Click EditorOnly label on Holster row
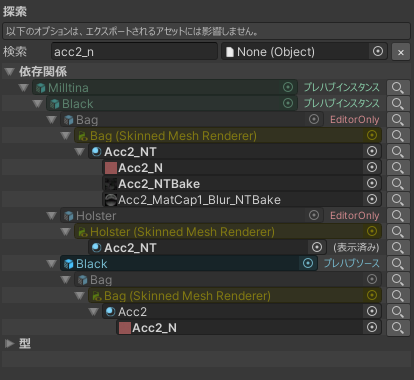 click(355, 216)
